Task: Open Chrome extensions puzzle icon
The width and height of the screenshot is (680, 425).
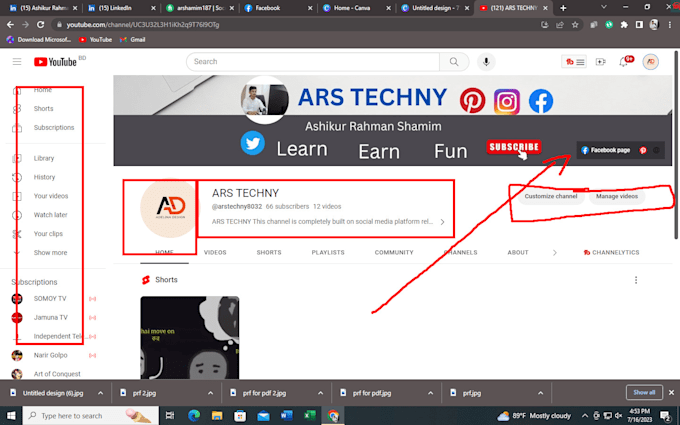Action: pos(624,25)
